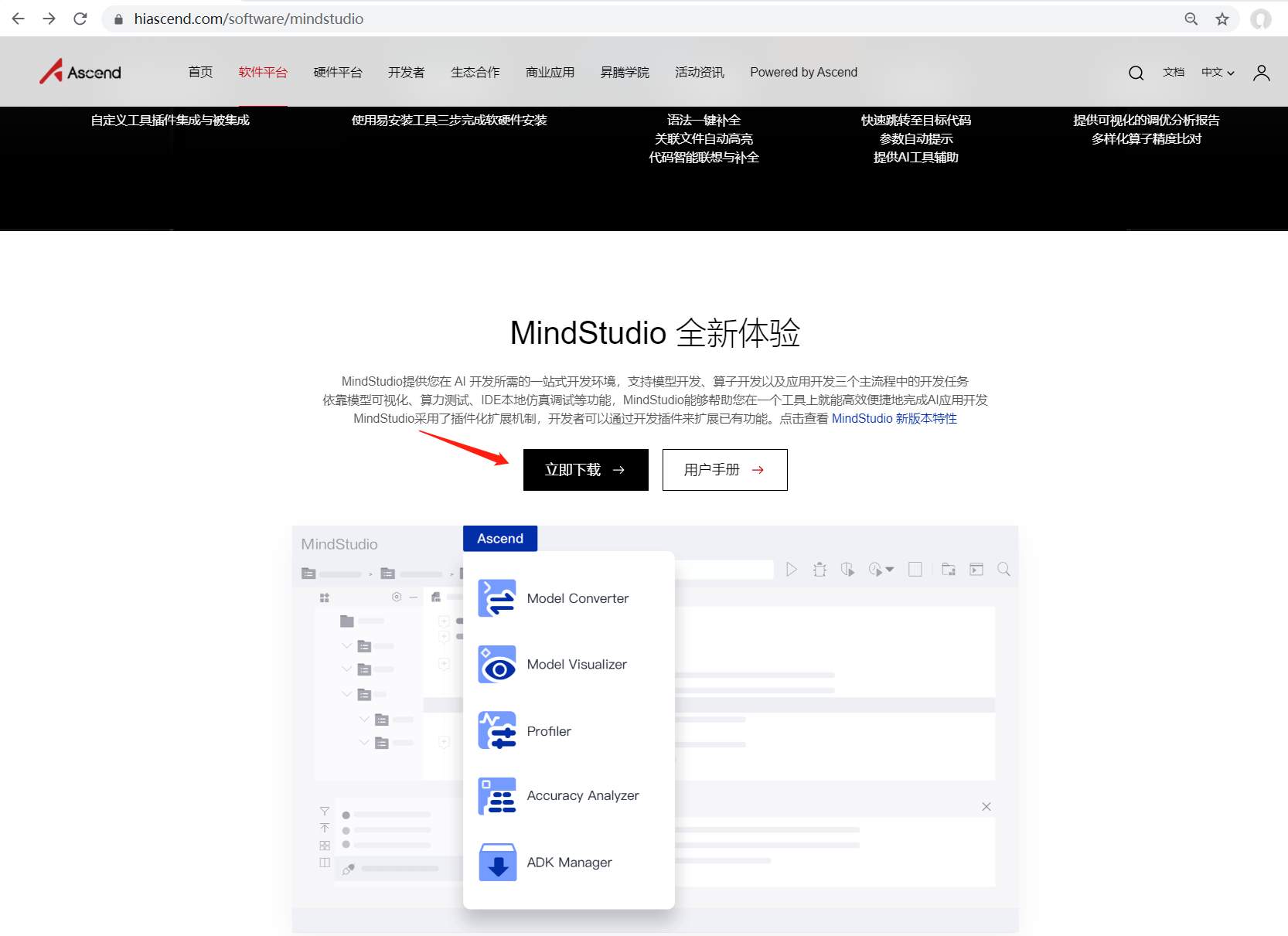Viewport: 1288px width, 936px height.
Task: Select Model Converter text
Action: tap(578, 598)
